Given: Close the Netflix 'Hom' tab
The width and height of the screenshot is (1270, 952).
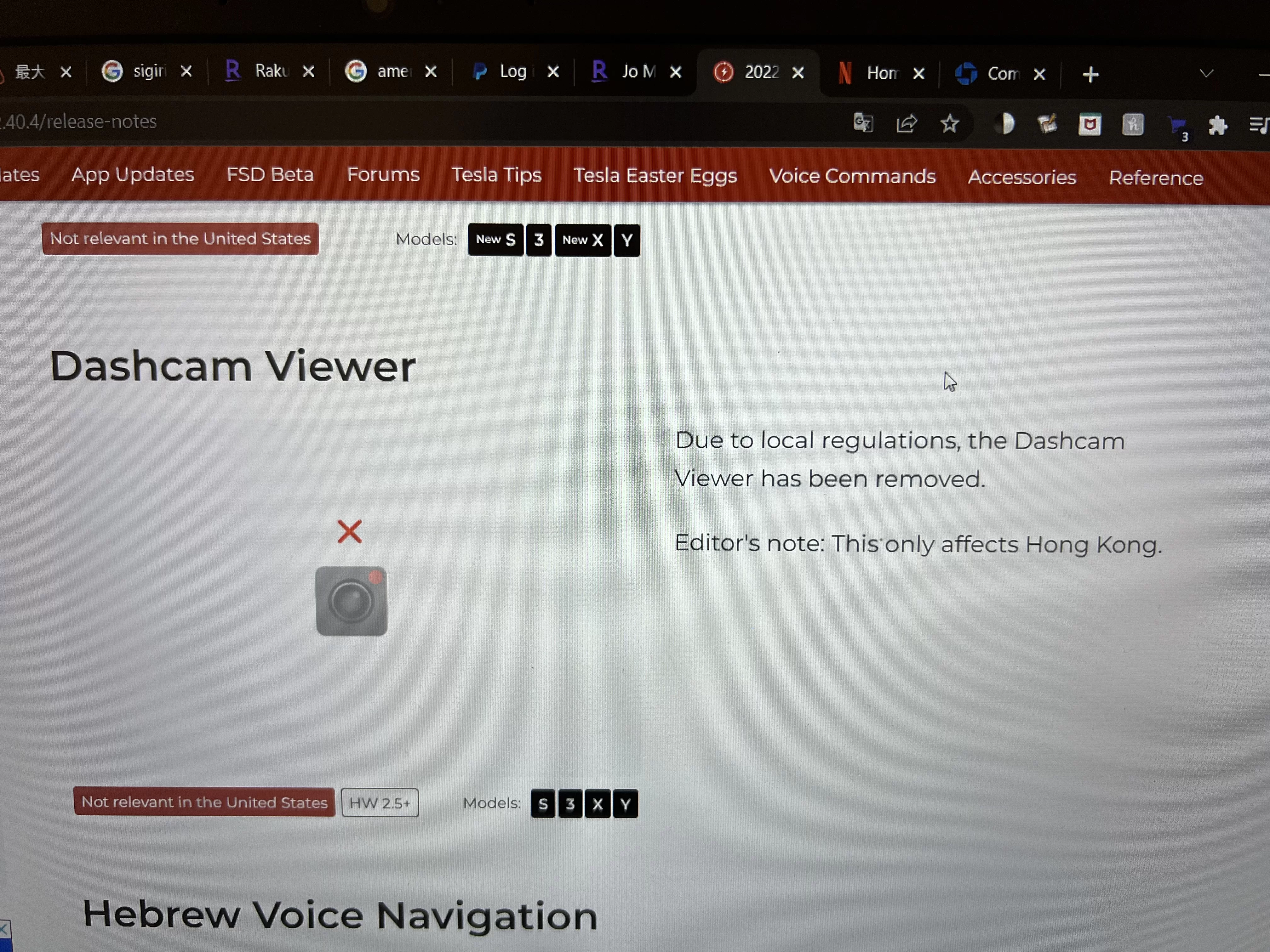Looking at the screenshot, I should (x=918, y=73).
